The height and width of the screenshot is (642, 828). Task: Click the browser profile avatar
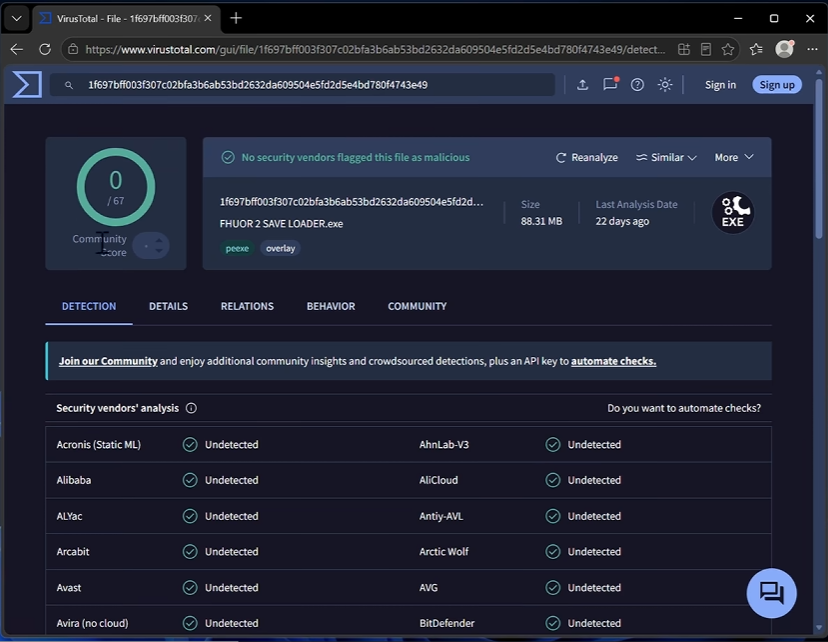(784, 49)
